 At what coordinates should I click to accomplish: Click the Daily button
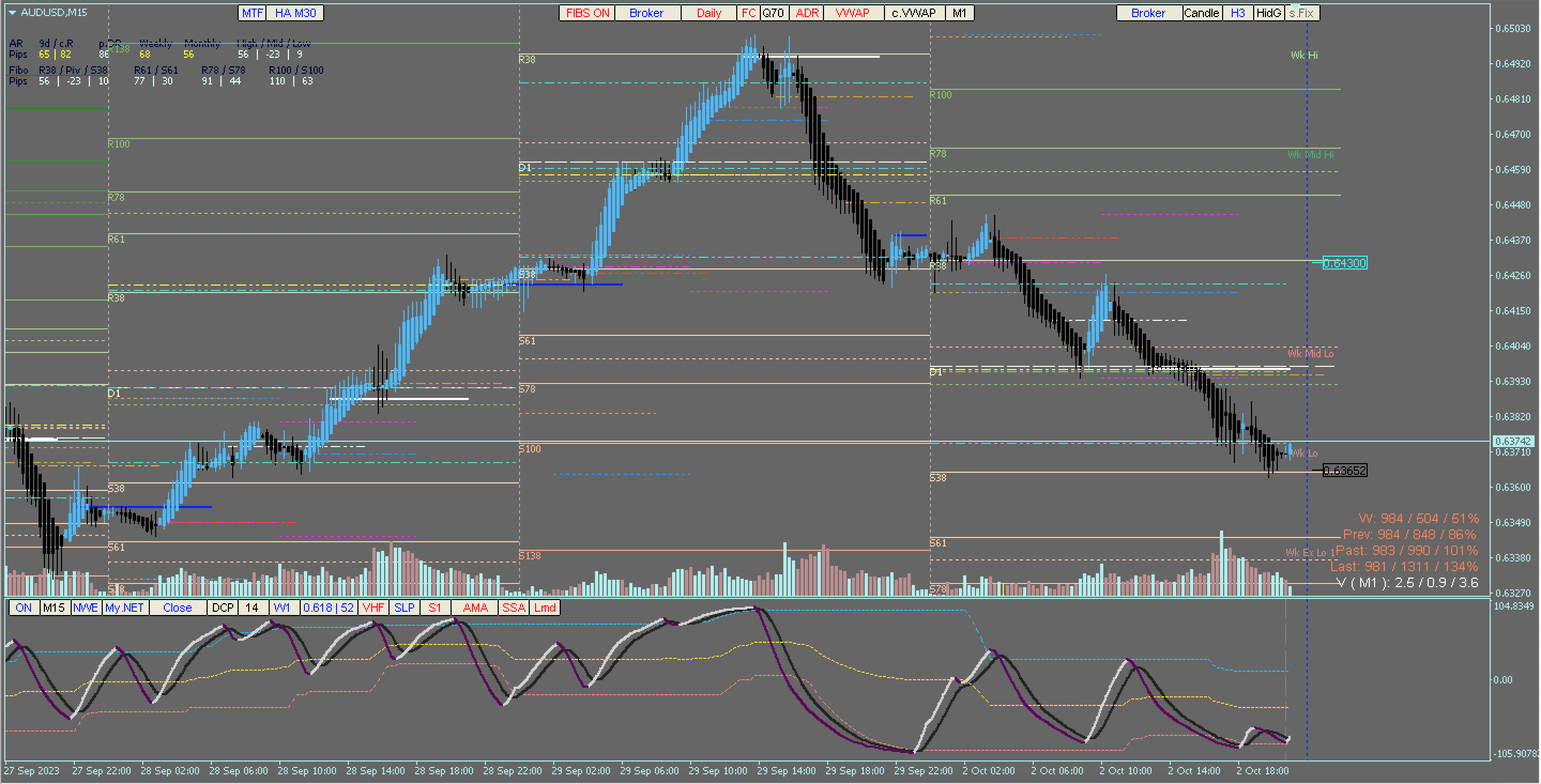[708, 13]
